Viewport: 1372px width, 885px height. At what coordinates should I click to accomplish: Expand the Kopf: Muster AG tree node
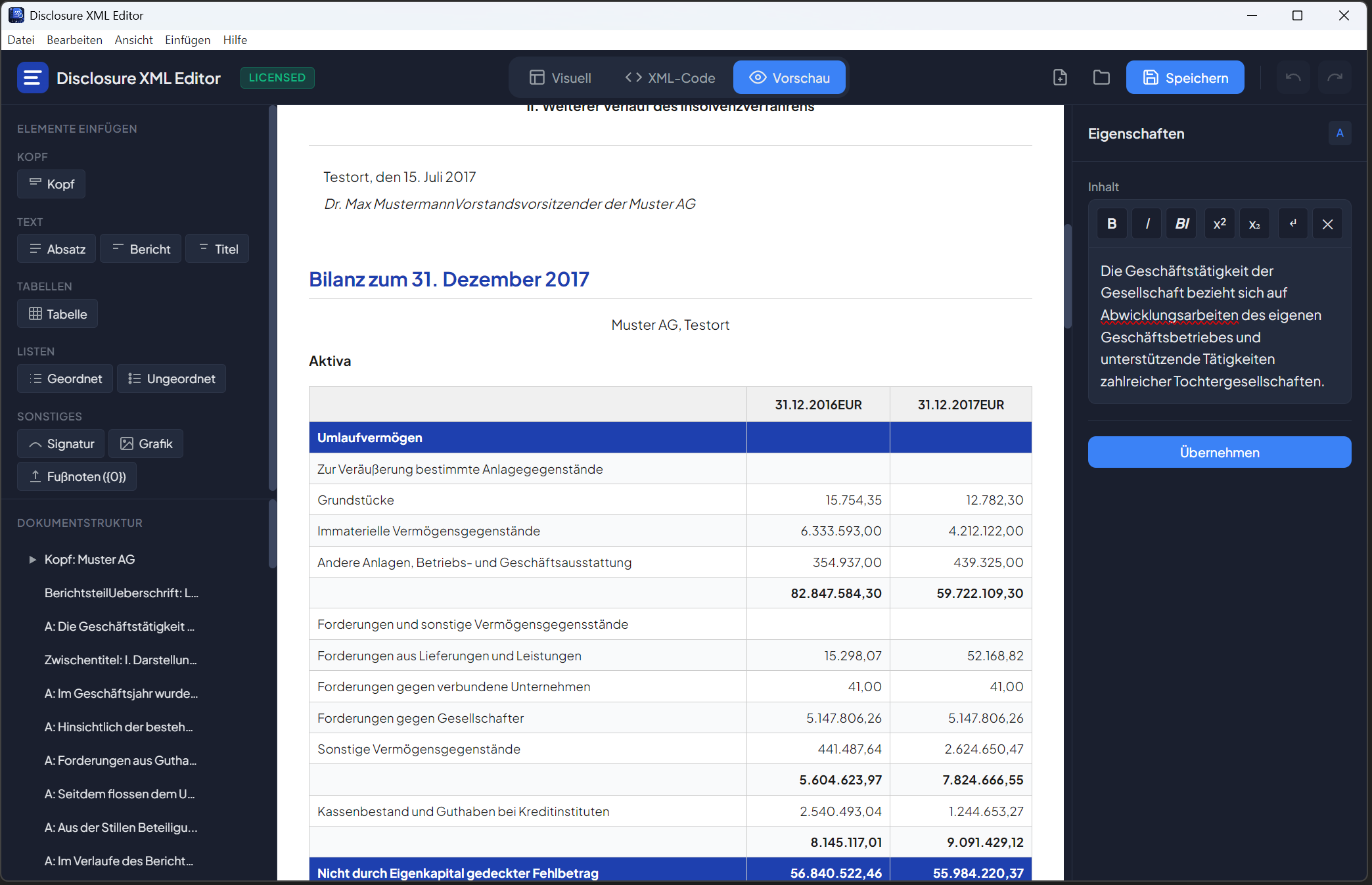click(x=32, y=560)
